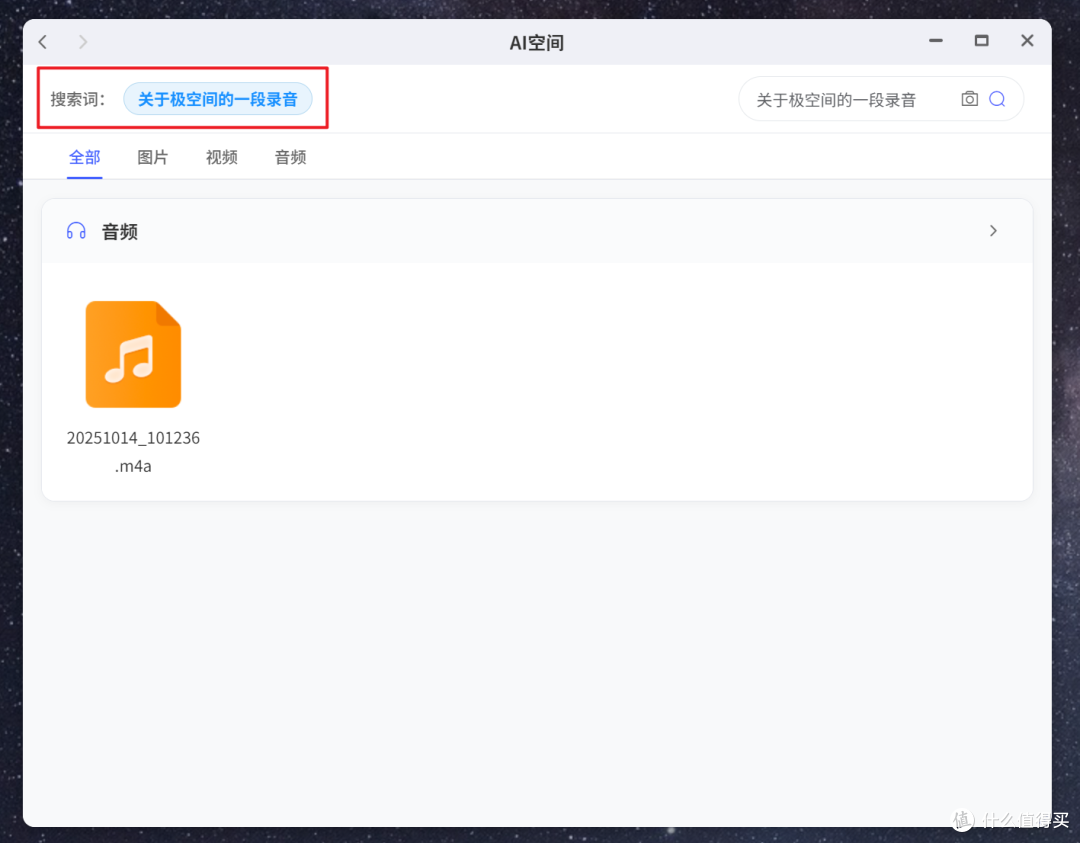Click the headphones icon in 音频 section
This screenshot has width=1080, height=843.
(x=76, y=231)
